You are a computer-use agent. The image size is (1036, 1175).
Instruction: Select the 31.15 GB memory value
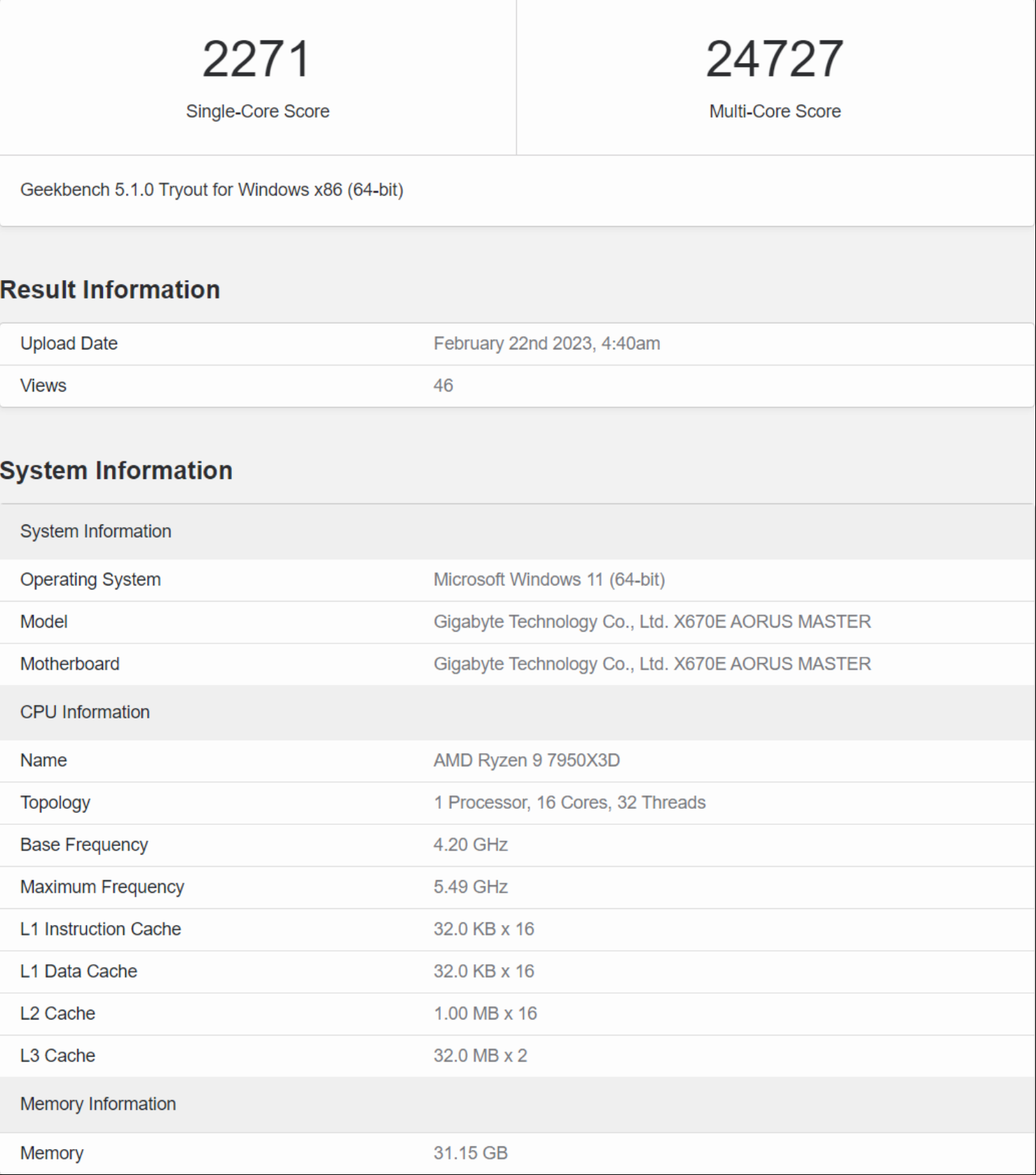tap(471, 1153)
